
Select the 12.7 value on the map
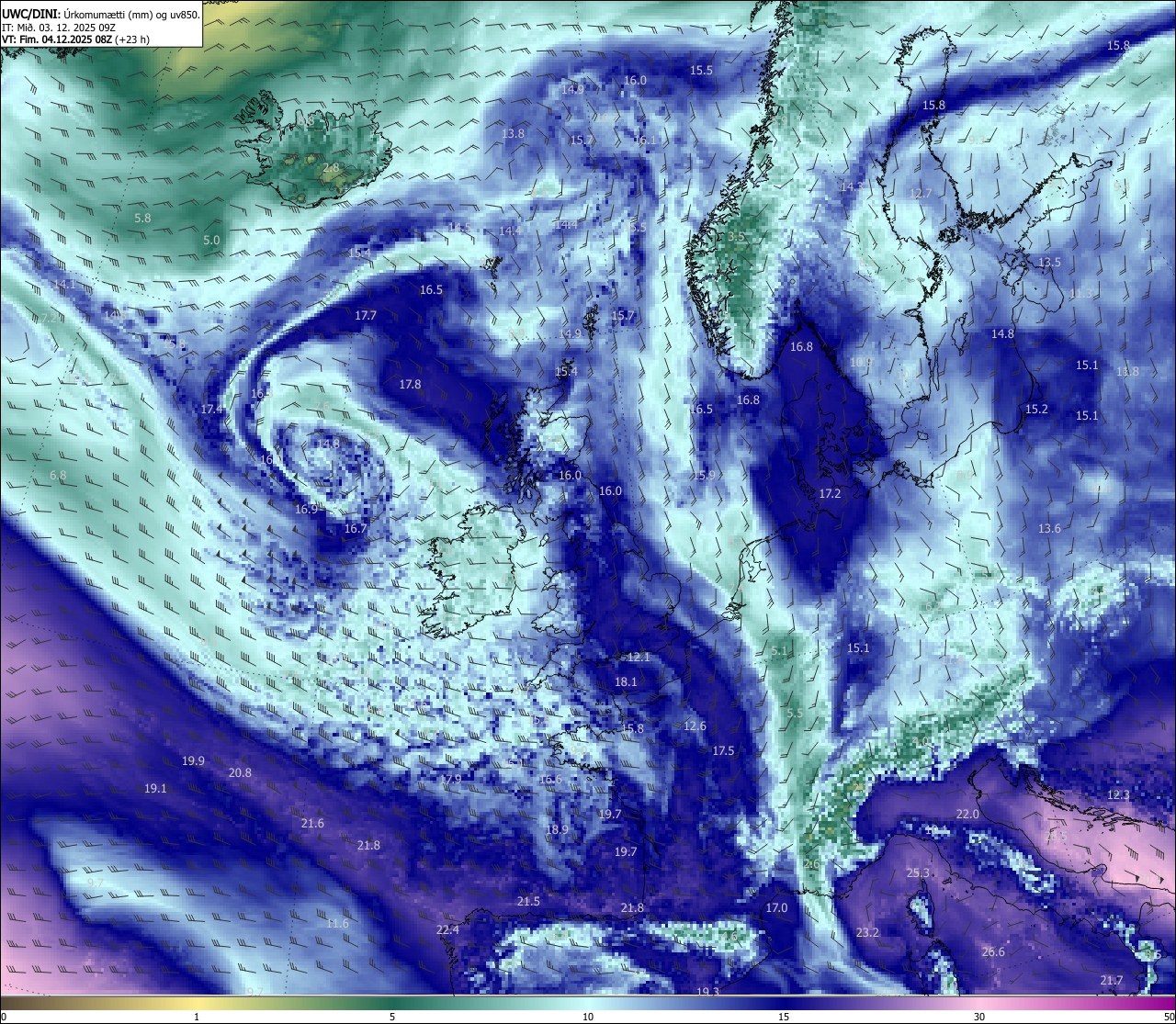pos(921,194)
